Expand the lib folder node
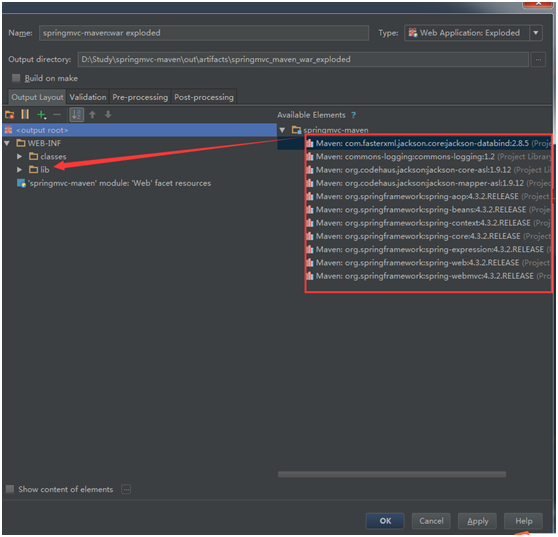The height and width of the screenshot is (537, 558). pyautogui.click(x=20, y=170)
